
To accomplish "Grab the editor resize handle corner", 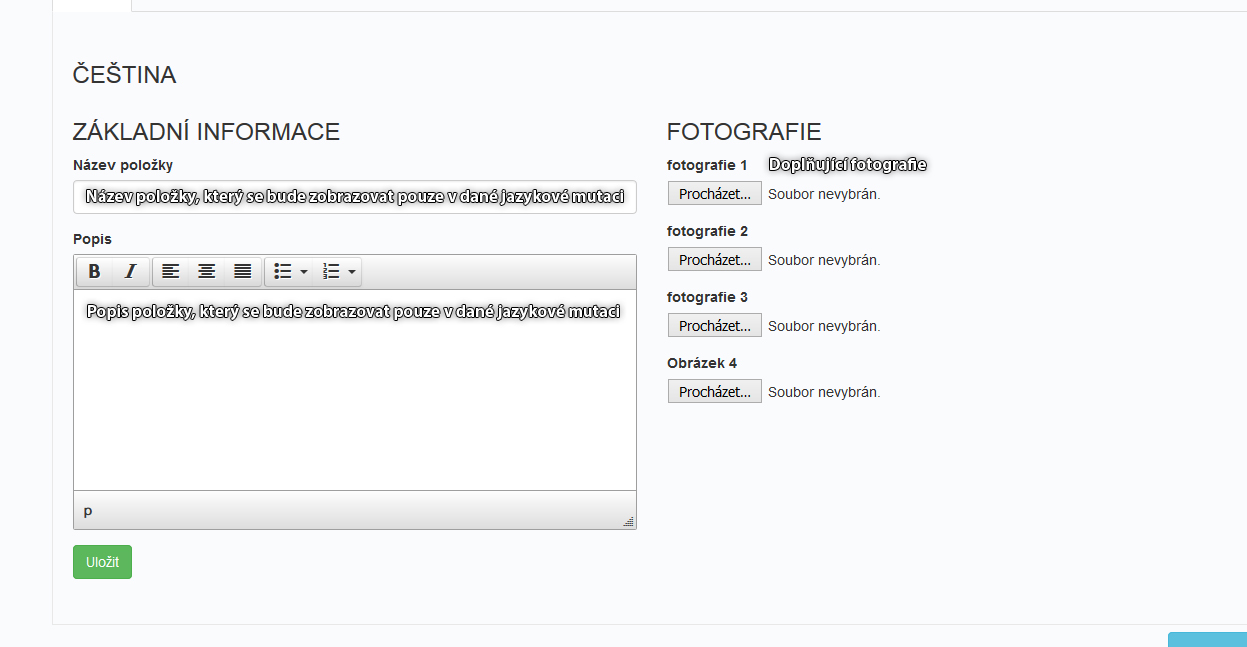I will click(x=629, y=521).
